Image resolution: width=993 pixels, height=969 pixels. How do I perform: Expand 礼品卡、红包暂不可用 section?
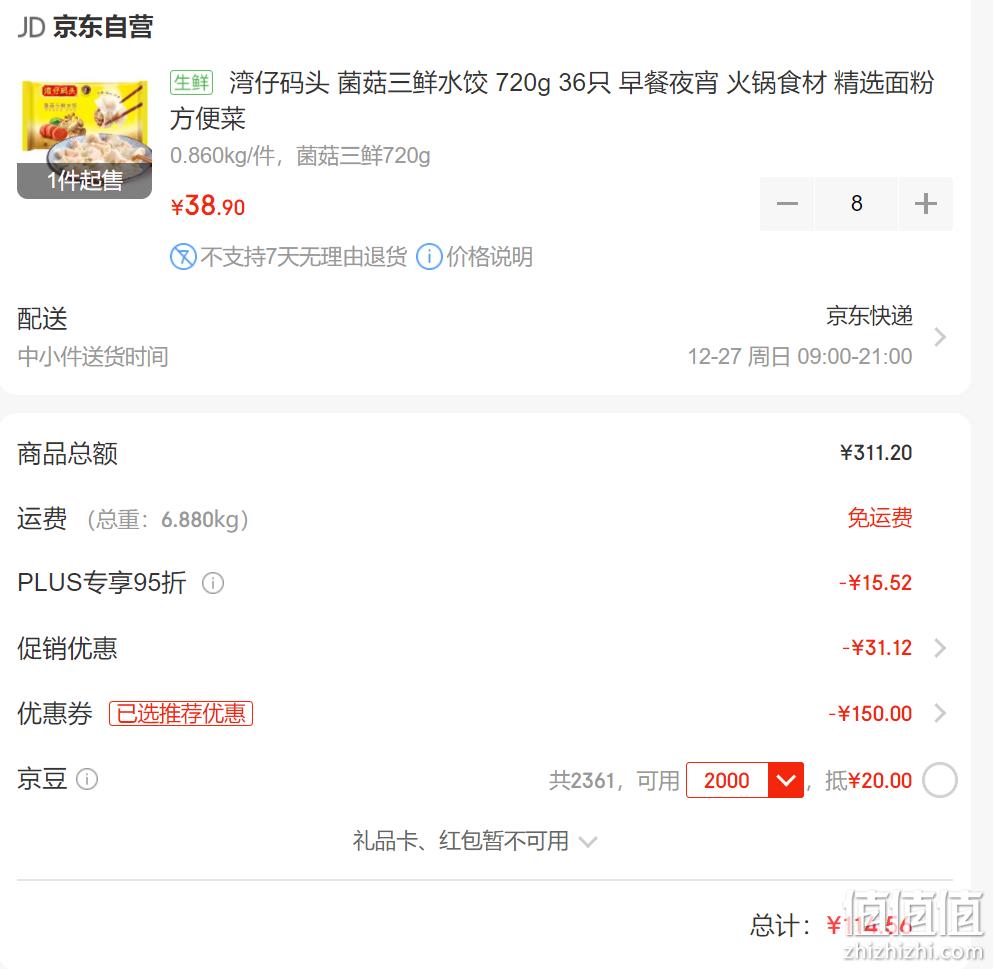click(x=475, y=841)
